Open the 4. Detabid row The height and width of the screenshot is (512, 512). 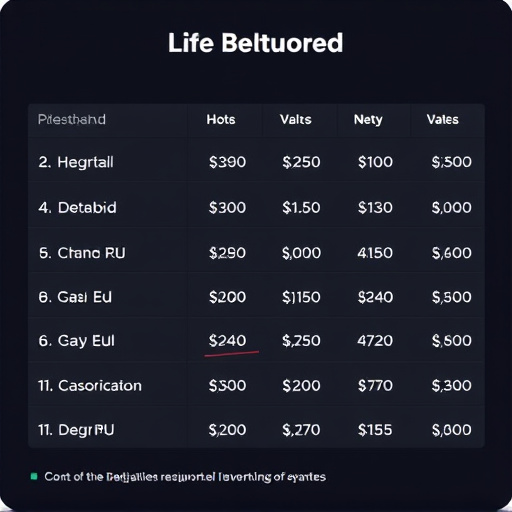coord(256,207)
